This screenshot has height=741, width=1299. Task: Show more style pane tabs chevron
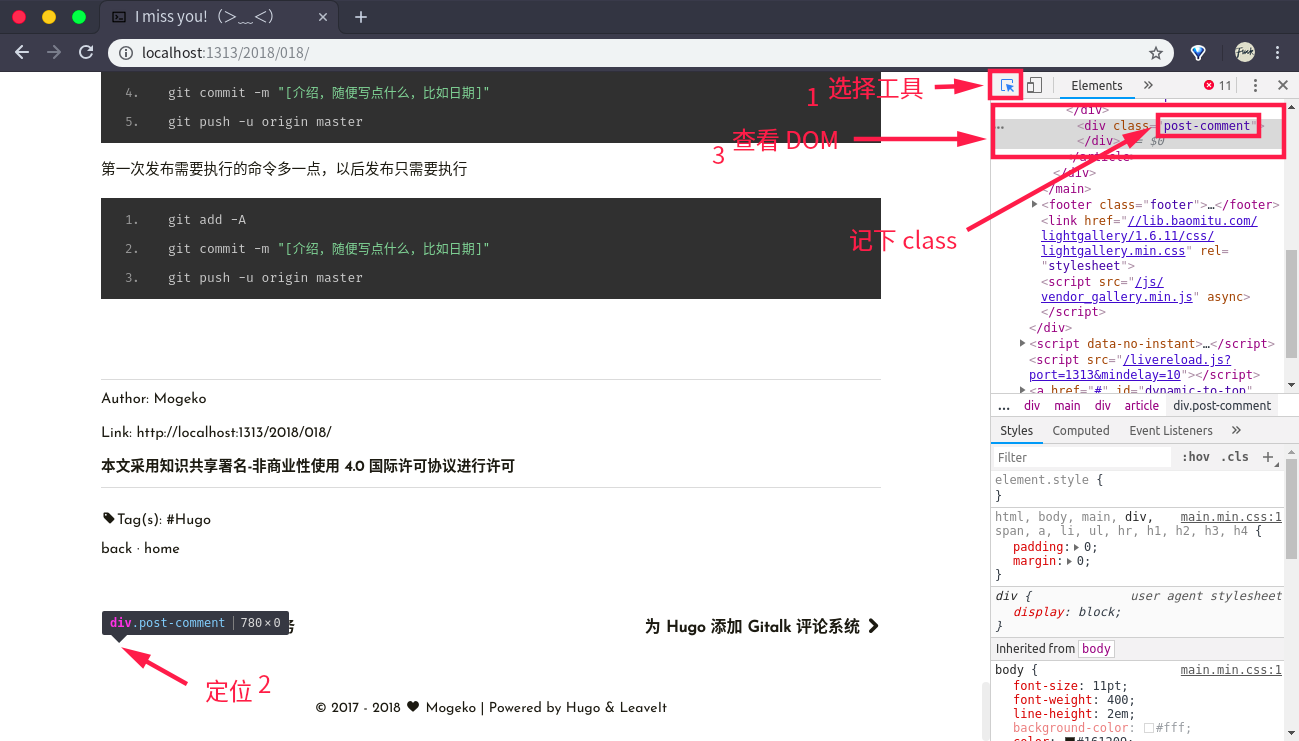click(1236, 431)
